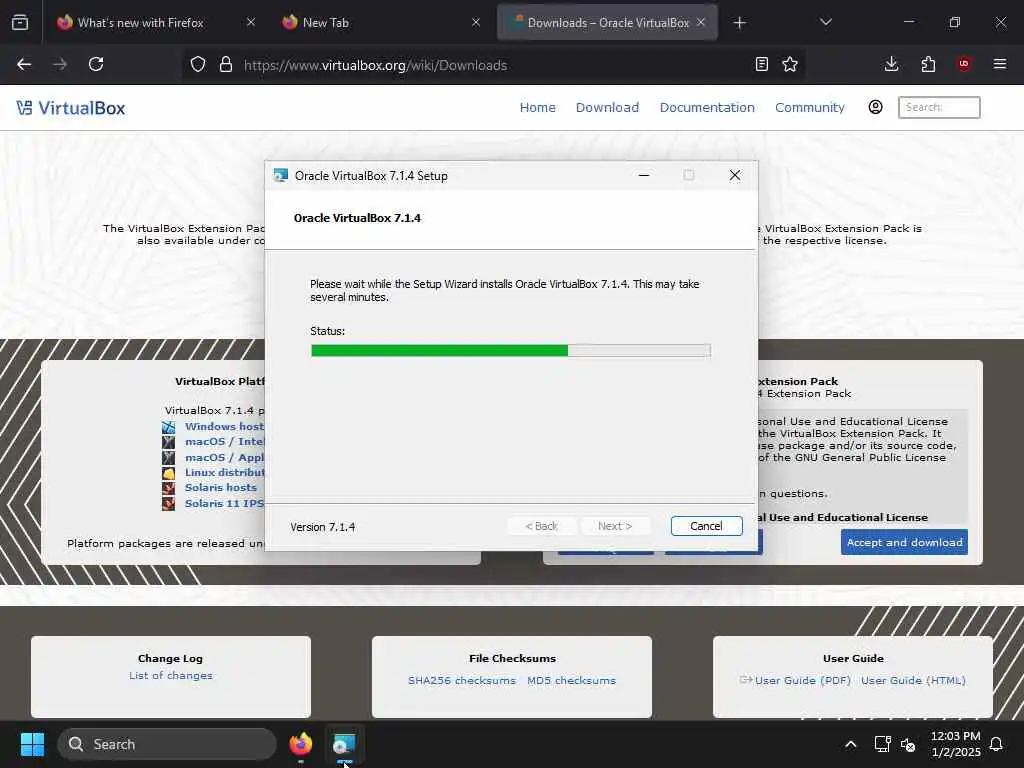The height and width of the screenshot is (768, 1024).
Task: Open the user account icon on website
Action: pyautogui.click(x=875, y=107)
